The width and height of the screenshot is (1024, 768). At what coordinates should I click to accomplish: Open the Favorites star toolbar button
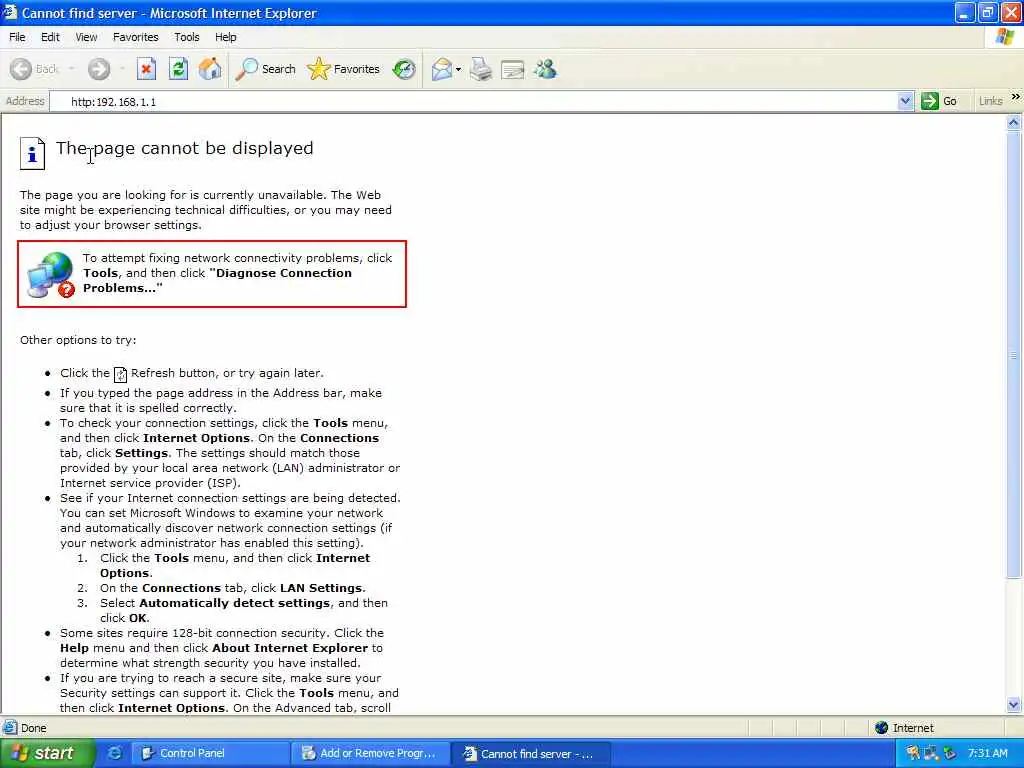[344, 69]
